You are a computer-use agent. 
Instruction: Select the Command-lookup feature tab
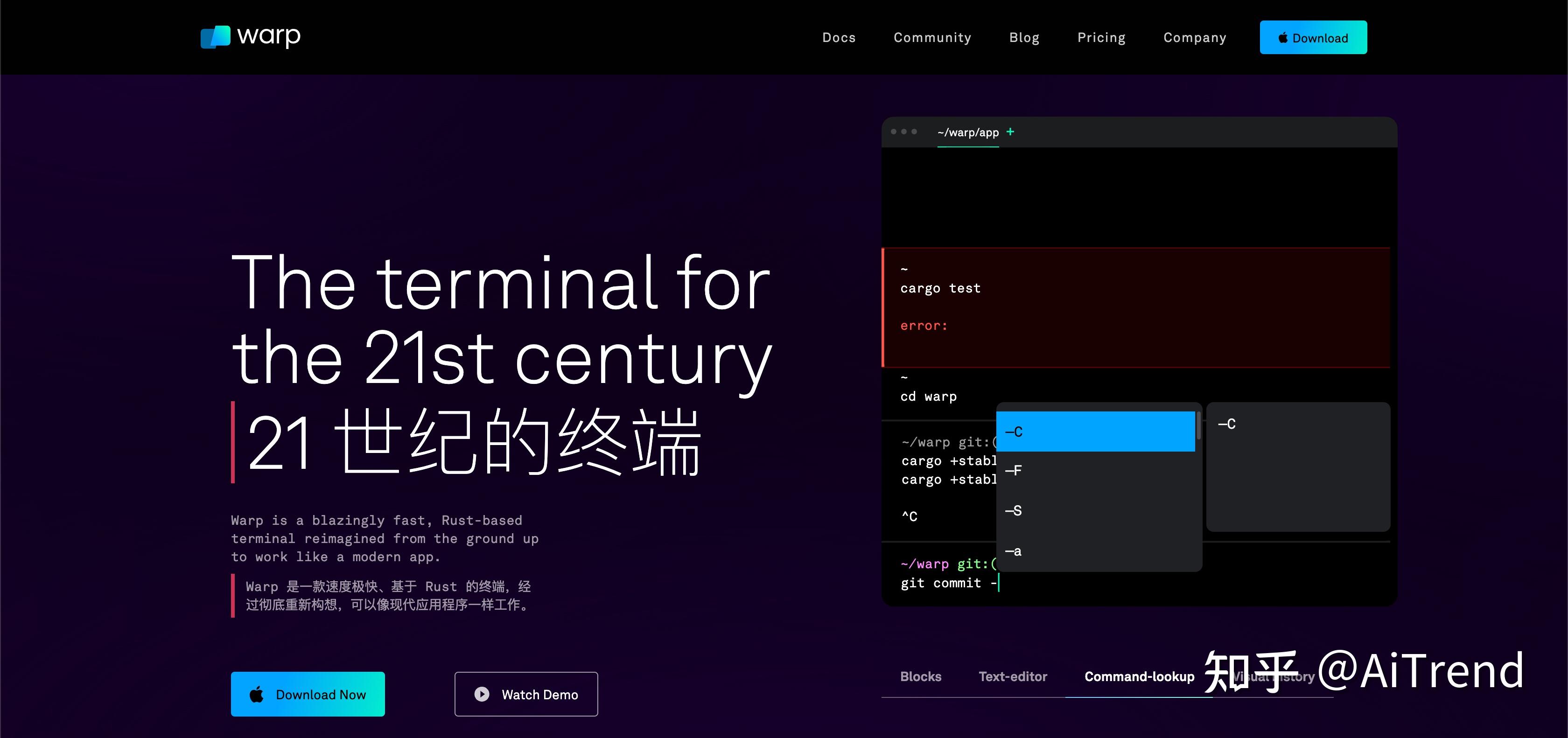(1139, 676)
